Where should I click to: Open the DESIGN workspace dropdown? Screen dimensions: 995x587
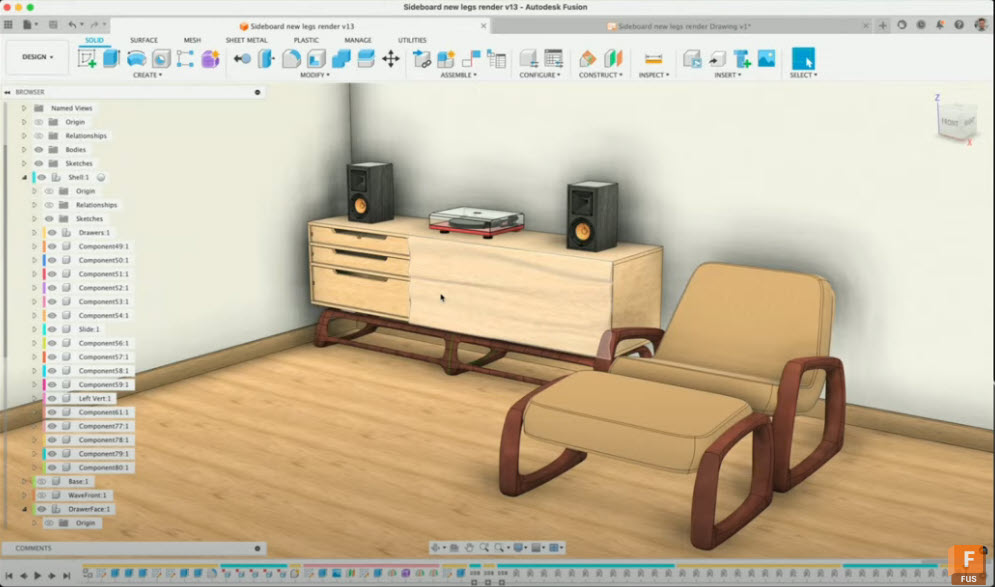pos(36,57)
